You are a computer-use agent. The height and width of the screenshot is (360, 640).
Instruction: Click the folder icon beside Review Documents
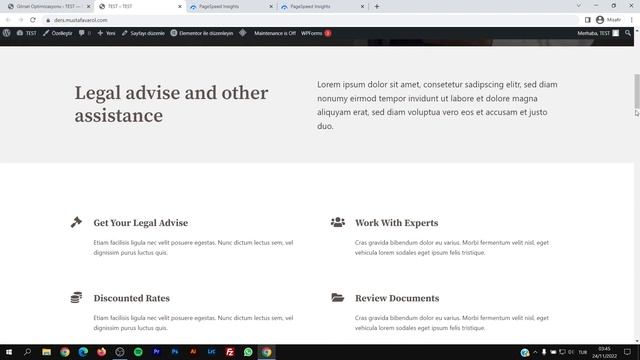point(338,298)
